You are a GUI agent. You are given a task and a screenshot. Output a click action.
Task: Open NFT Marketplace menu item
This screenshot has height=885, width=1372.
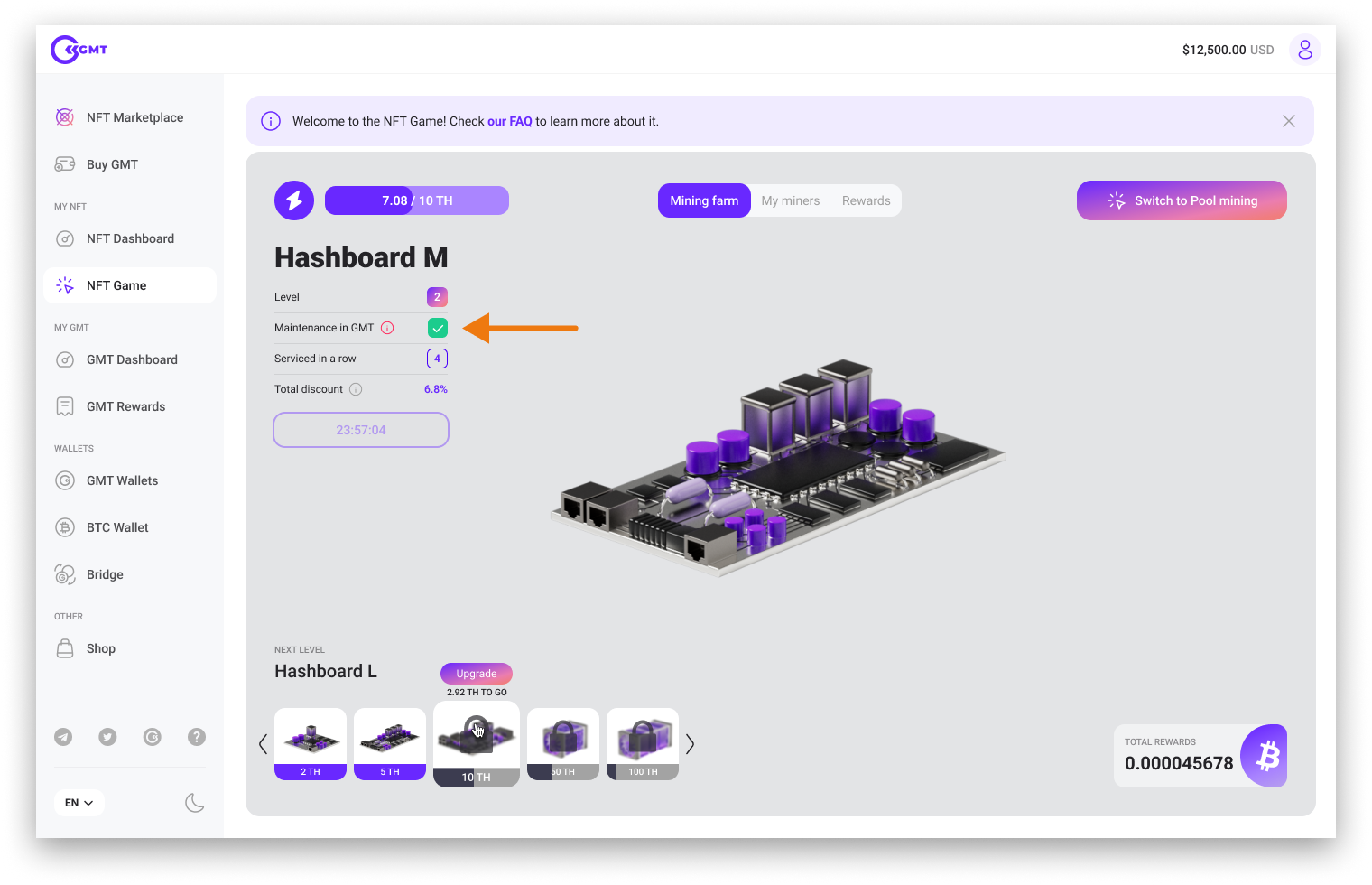(130, 117)
